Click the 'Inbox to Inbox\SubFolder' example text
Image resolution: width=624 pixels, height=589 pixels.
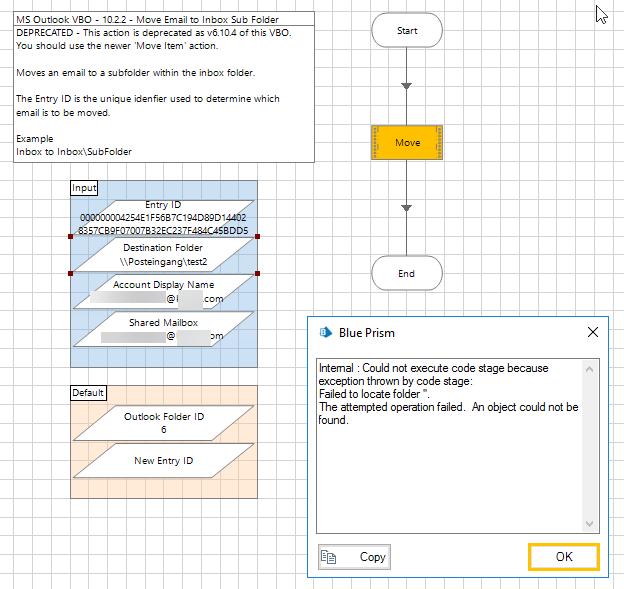pos(74,152)
